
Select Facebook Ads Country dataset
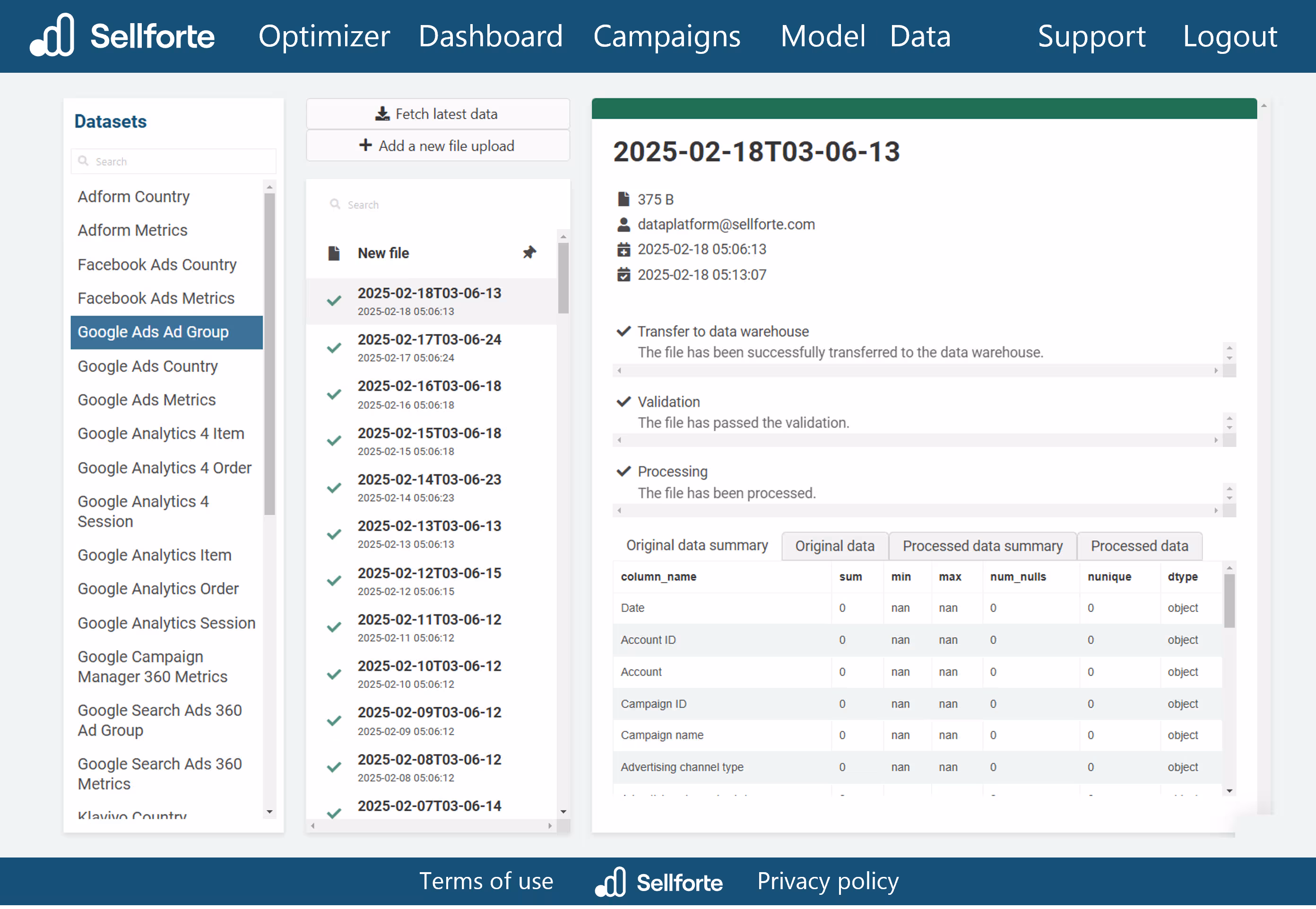point(166,264)
